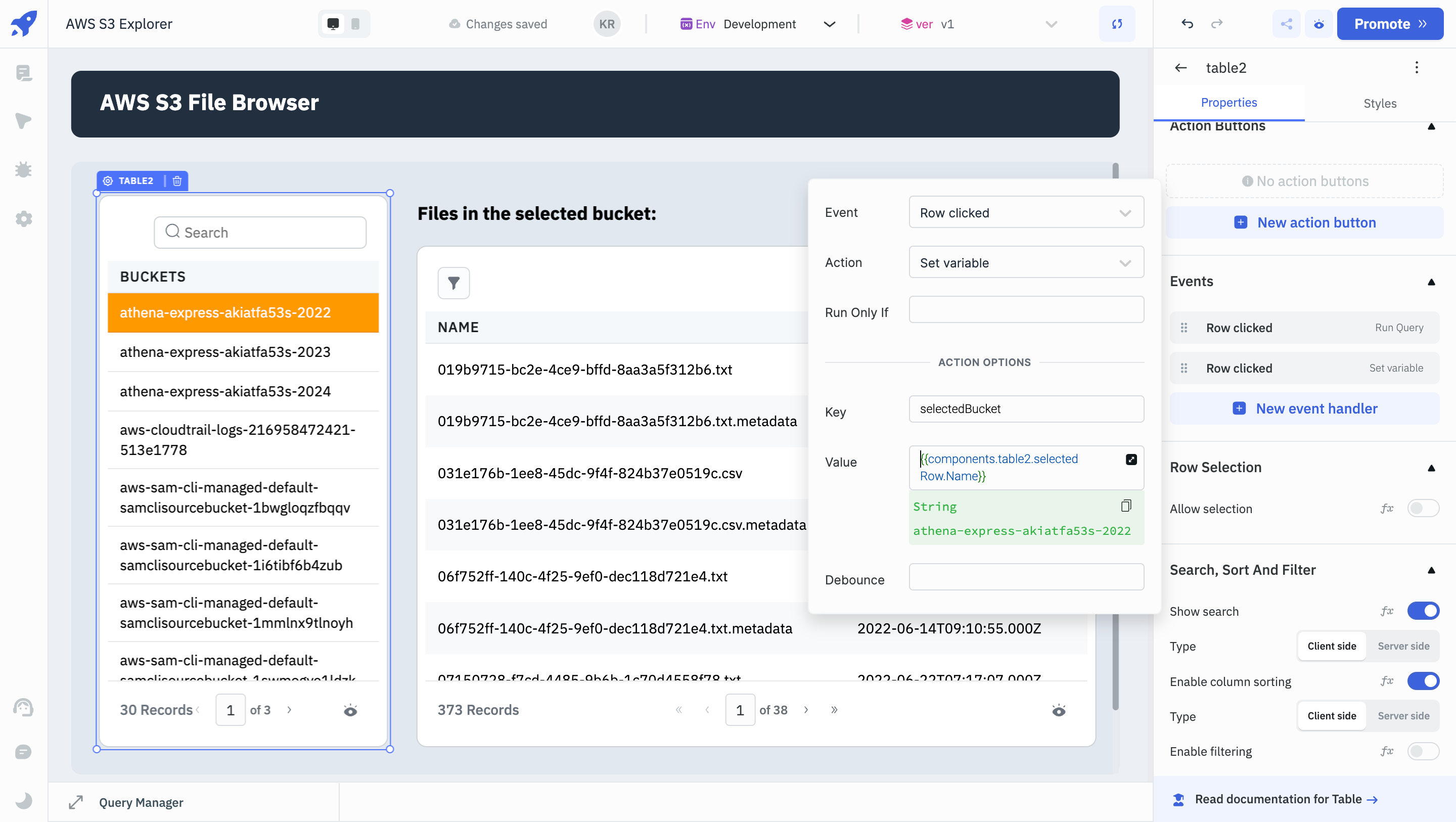Expand the Value code editor popout icon
The height and width of the screenshot is (822, 1456).
point(1131,460)
